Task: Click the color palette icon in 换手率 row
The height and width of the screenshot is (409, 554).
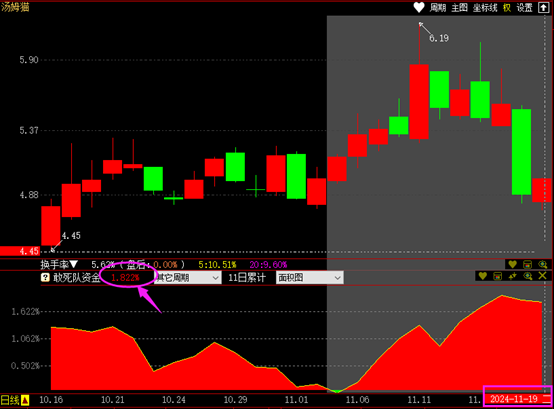Action: point(527,264)
